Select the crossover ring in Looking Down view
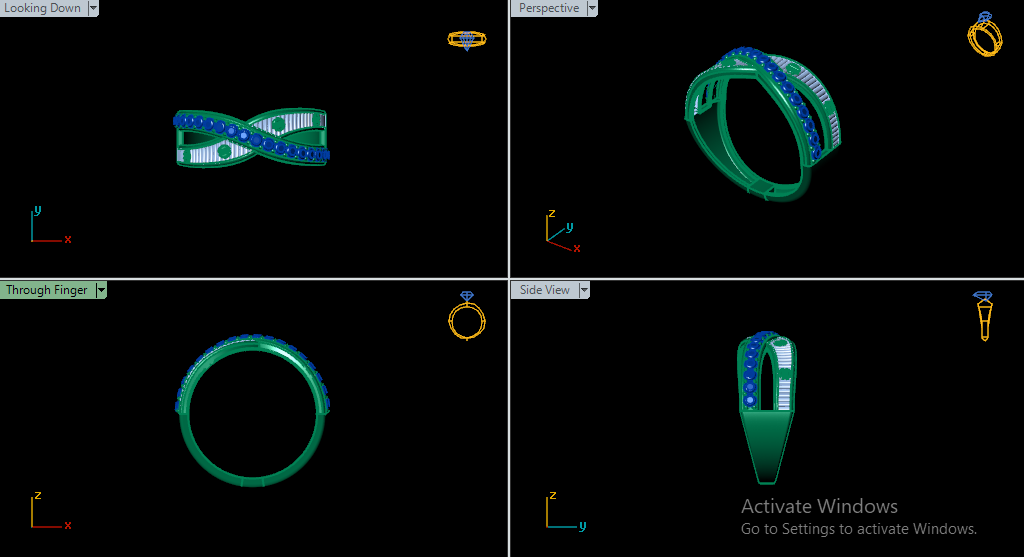The image size is (1024, 557). point(251,137)
